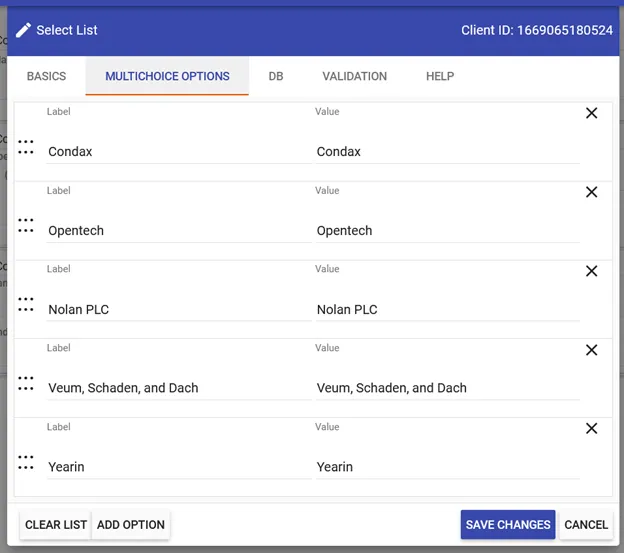Viewport: 624px width, 553px height.
Task: Add a new option to the list
Action: click(x=131, y=525)
